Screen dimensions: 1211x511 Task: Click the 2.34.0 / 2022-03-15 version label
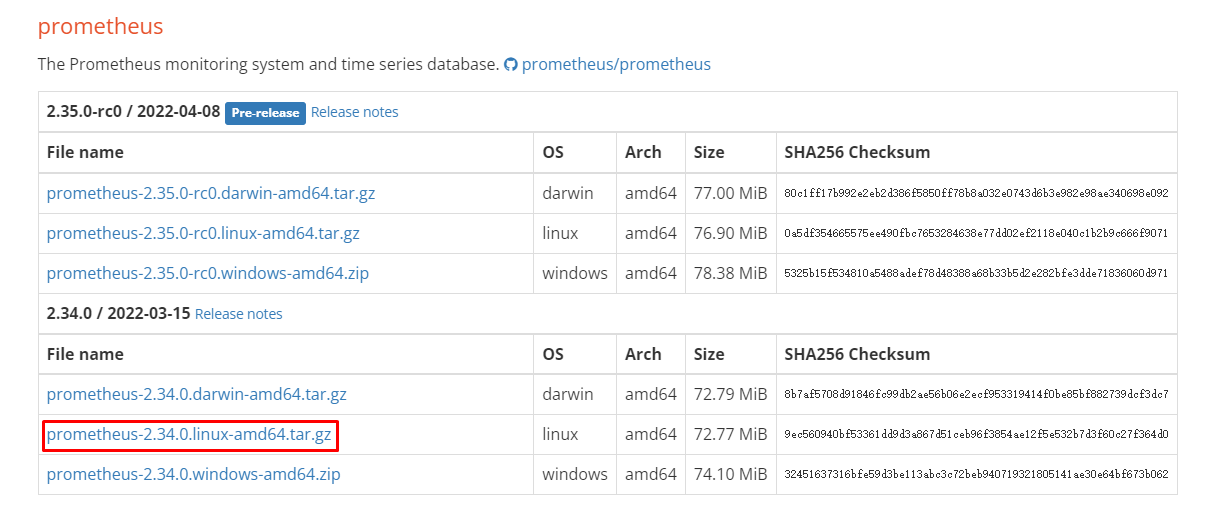118,314
